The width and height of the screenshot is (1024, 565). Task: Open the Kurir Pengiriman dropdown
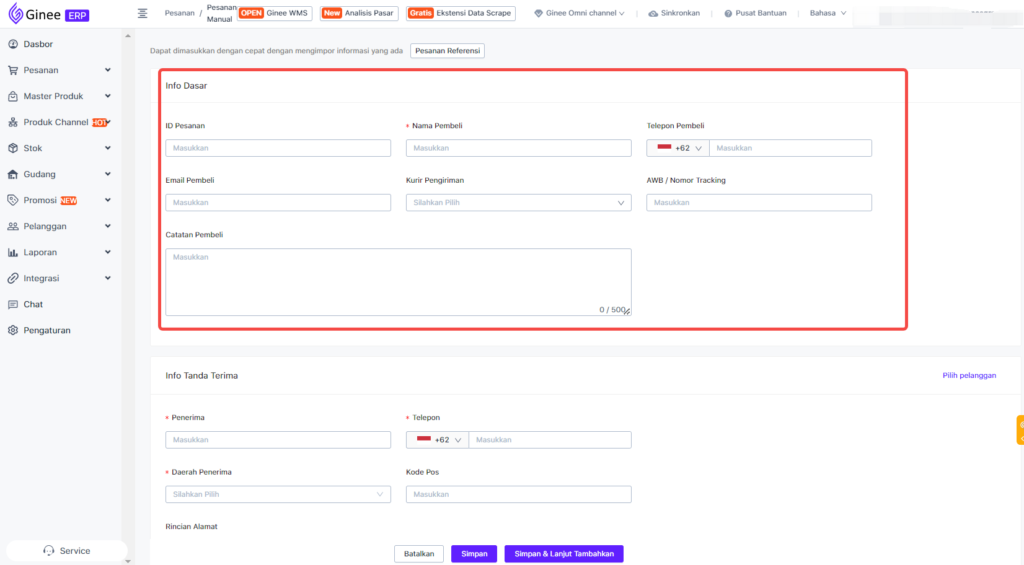click(519, 202)
